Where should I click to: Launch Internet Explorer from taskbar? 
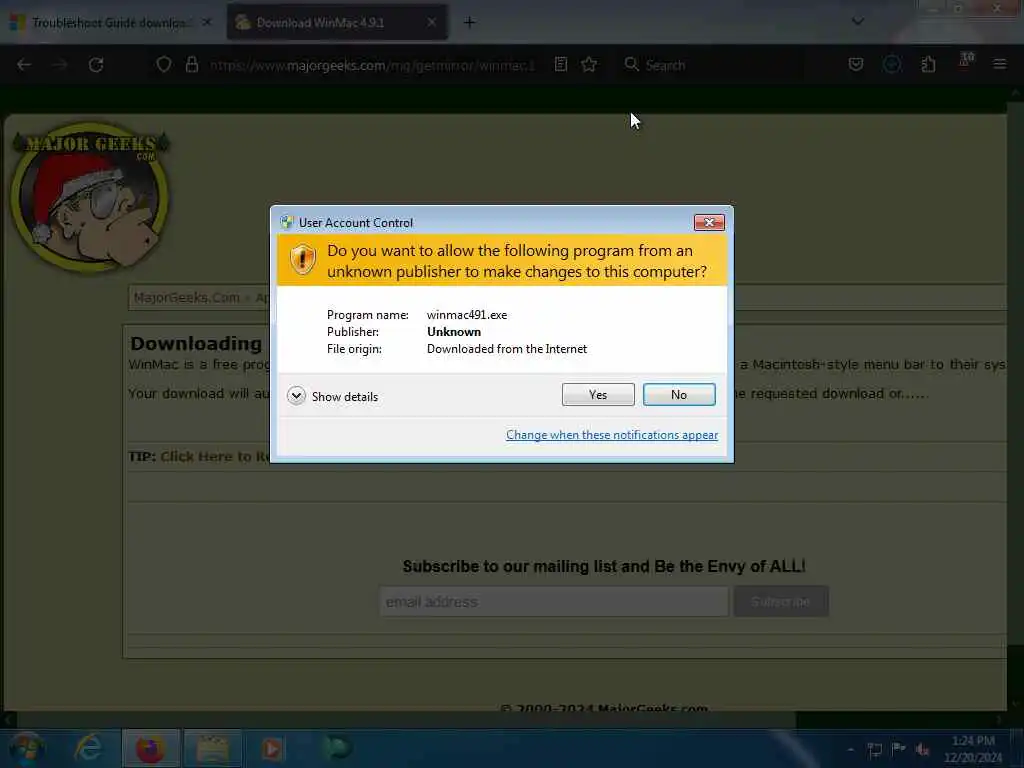(88, 748)
